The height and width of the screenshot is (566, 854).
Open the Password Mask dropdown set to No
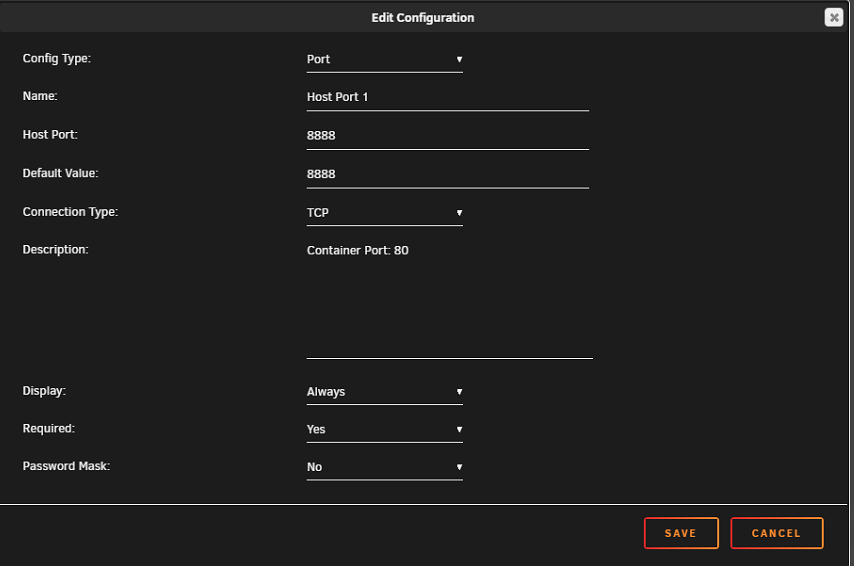385,467
